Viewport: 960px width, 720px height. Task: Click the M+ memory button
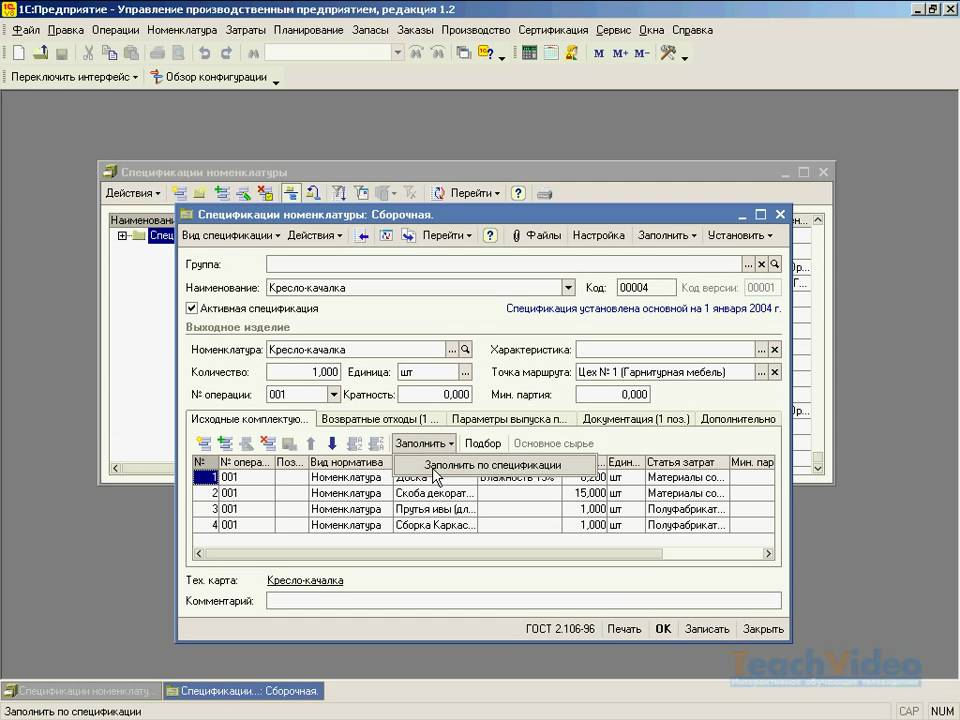620,53
